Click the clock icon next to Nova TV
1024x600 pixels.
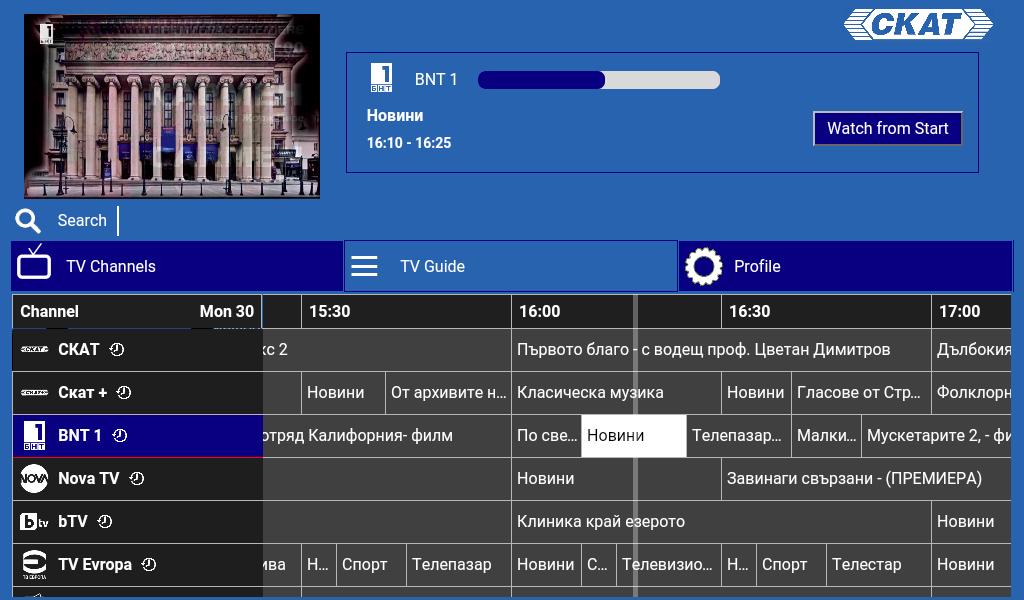click(x=136, y=479)
